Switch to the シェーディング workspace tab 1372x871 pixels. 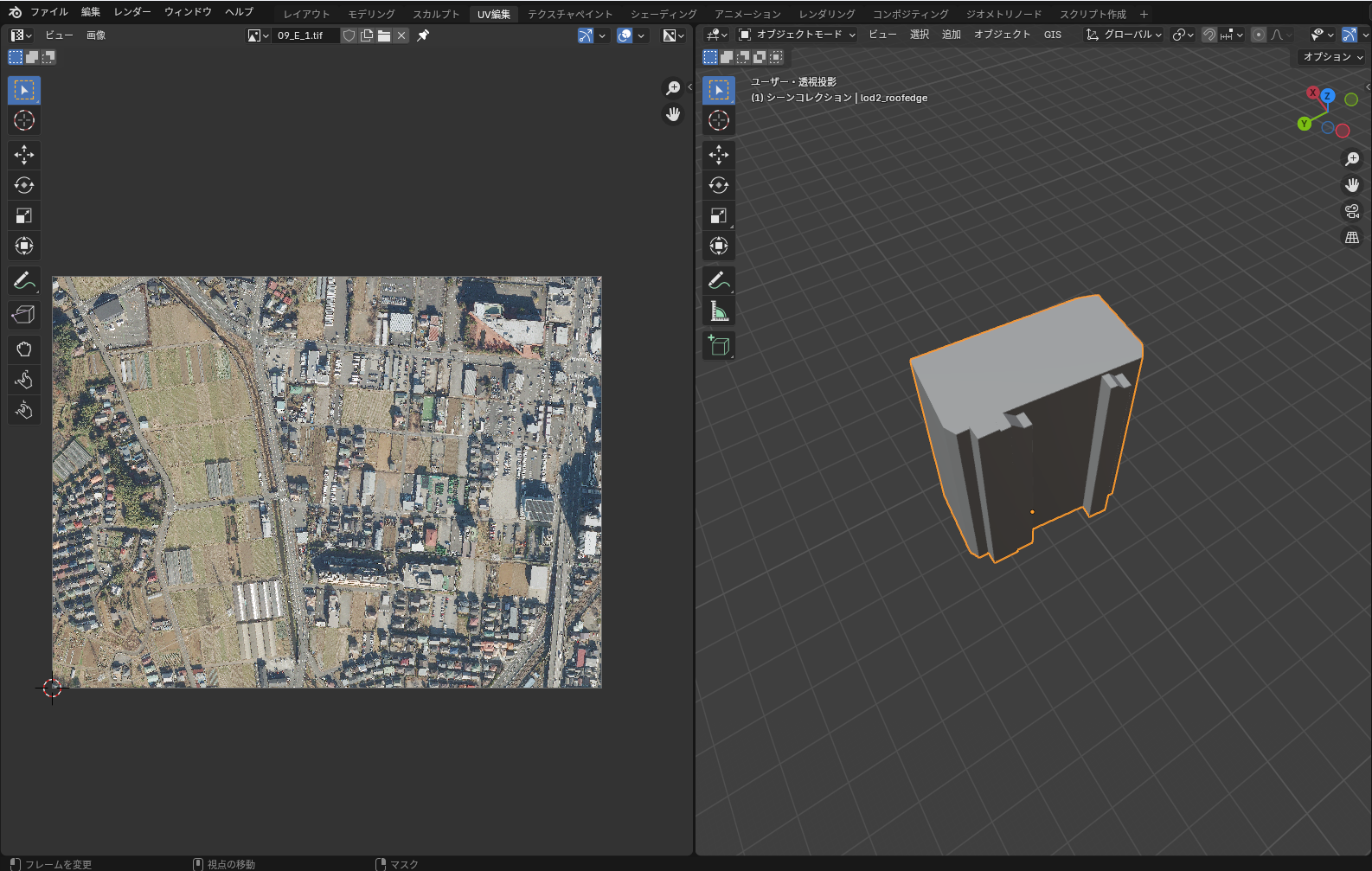[x=663, y=14]
